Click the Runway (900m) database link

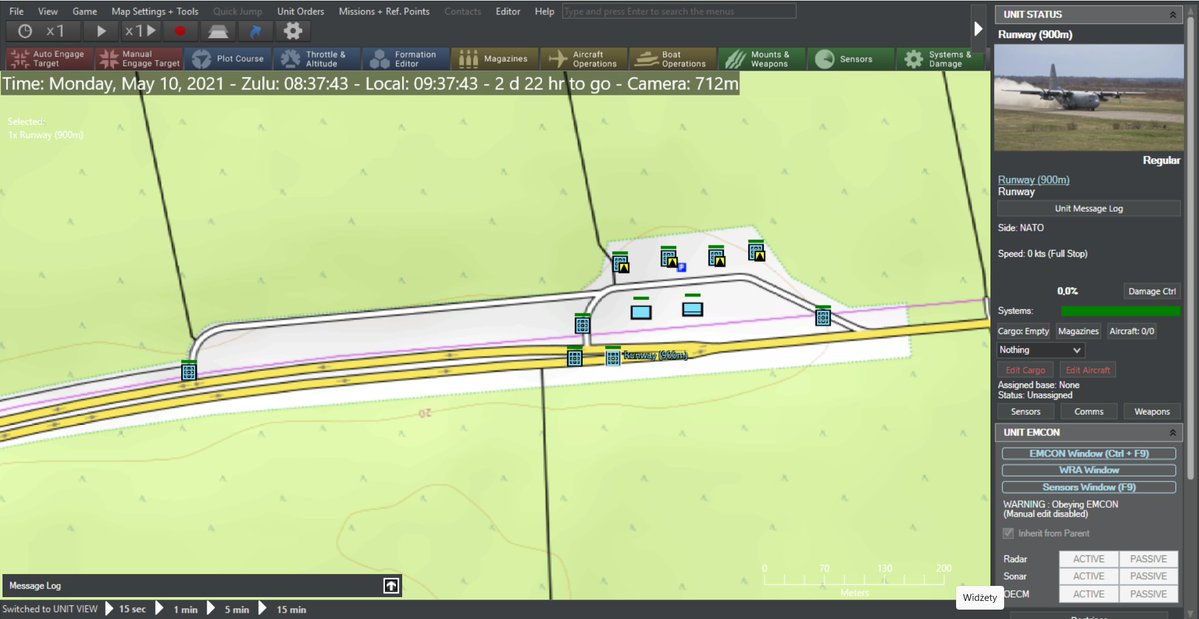tap(1033, 180)
